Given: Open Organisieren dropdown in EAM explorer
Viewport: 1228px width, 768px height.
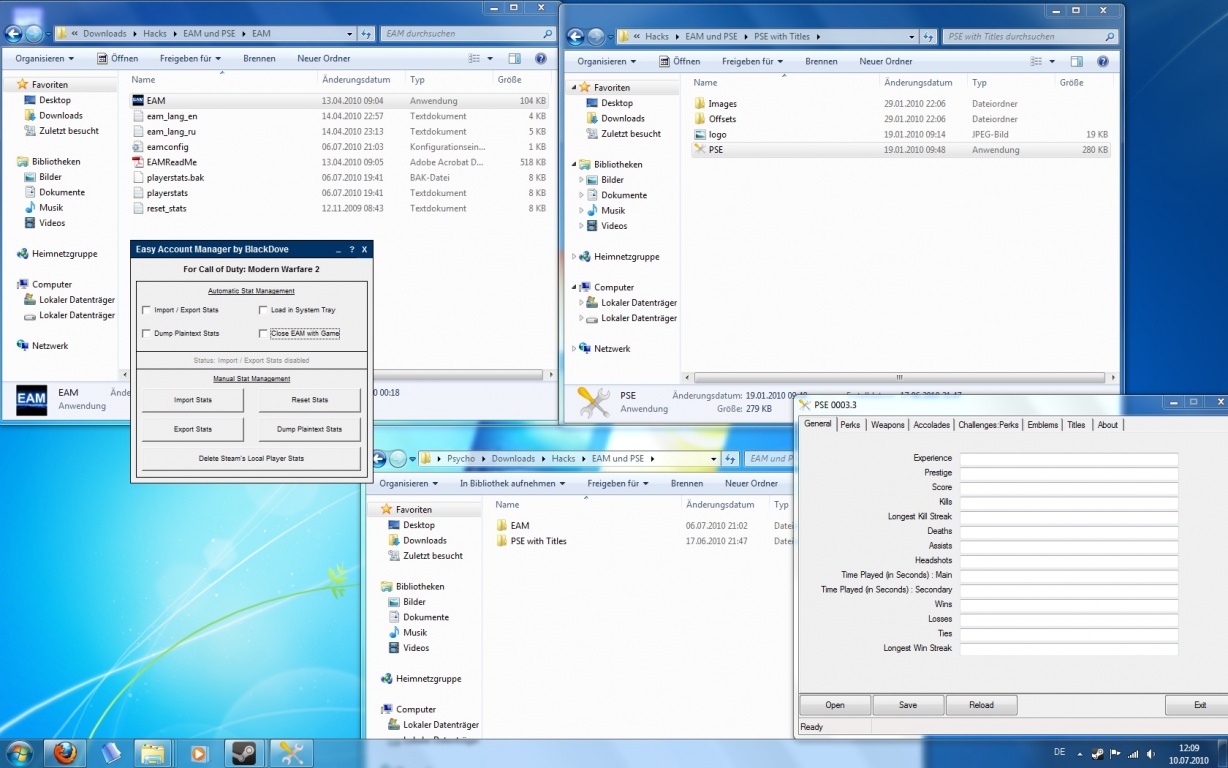Looking at the screenshot, I should tap(44, 59).
